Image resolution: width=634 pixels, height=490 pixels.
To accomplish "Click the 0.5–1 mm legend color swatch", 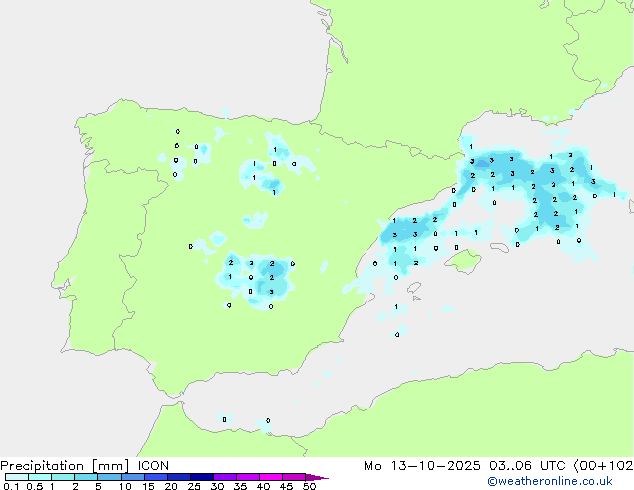I will 40,477.
